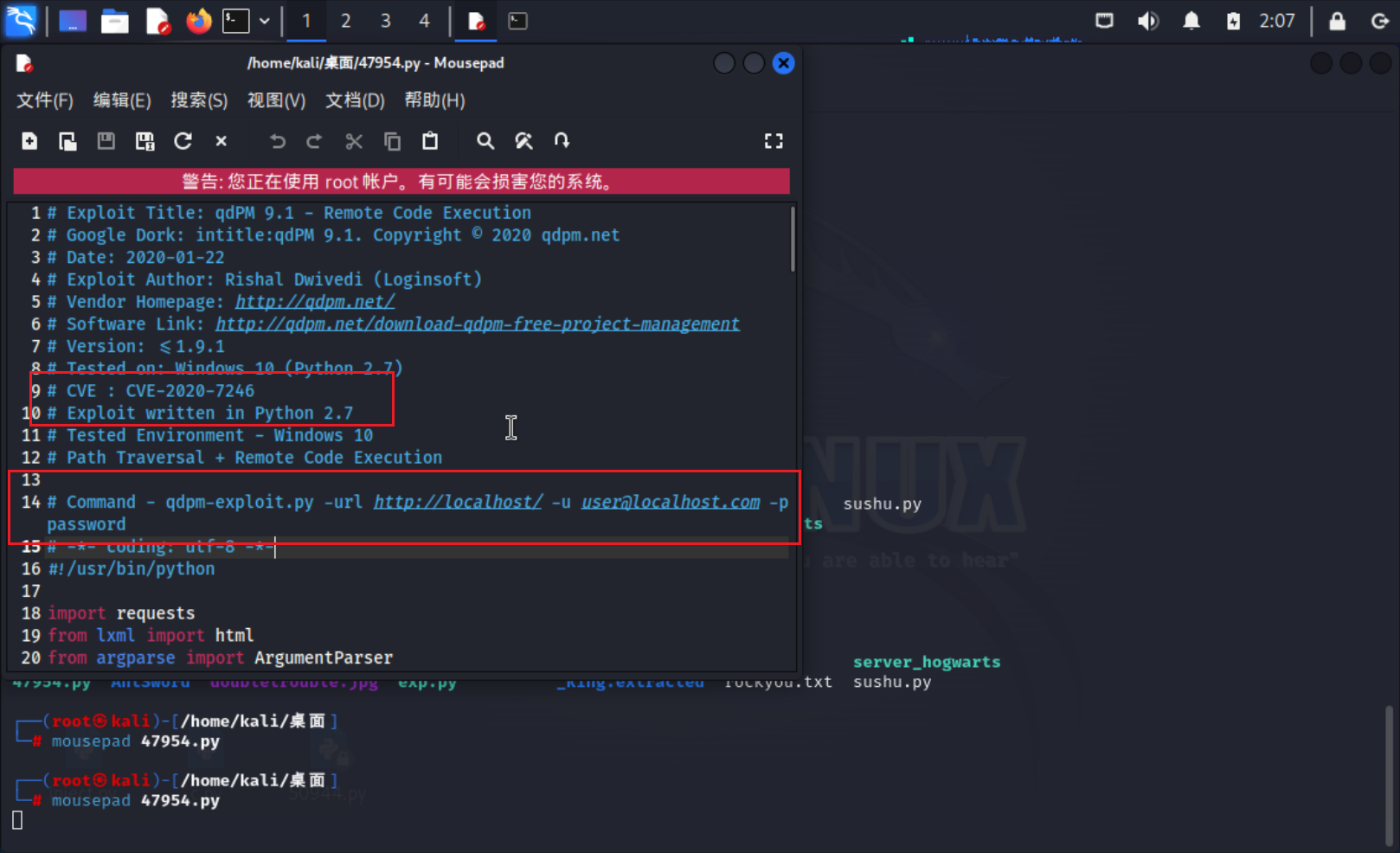Launch Firefox from the panel
1400x853 pixels.
198,21
